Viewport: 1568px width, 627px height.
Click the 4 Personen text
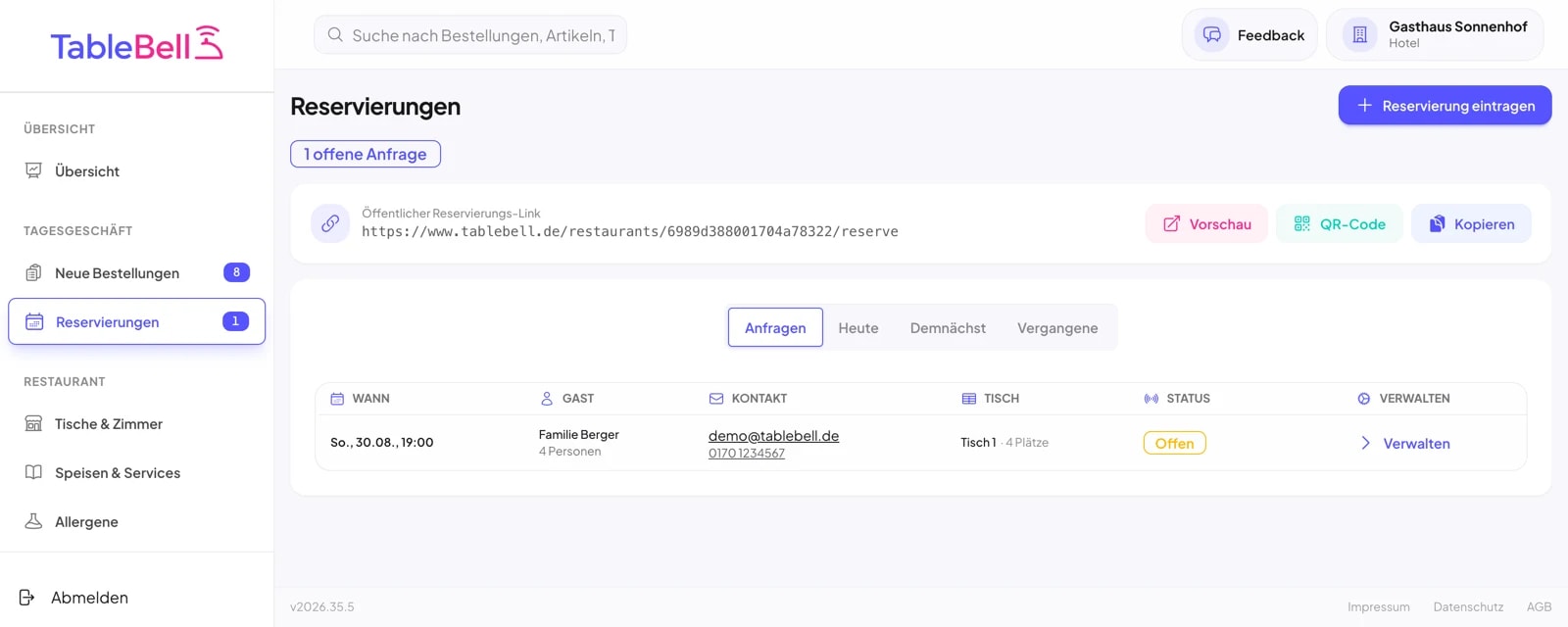point(570,452)
